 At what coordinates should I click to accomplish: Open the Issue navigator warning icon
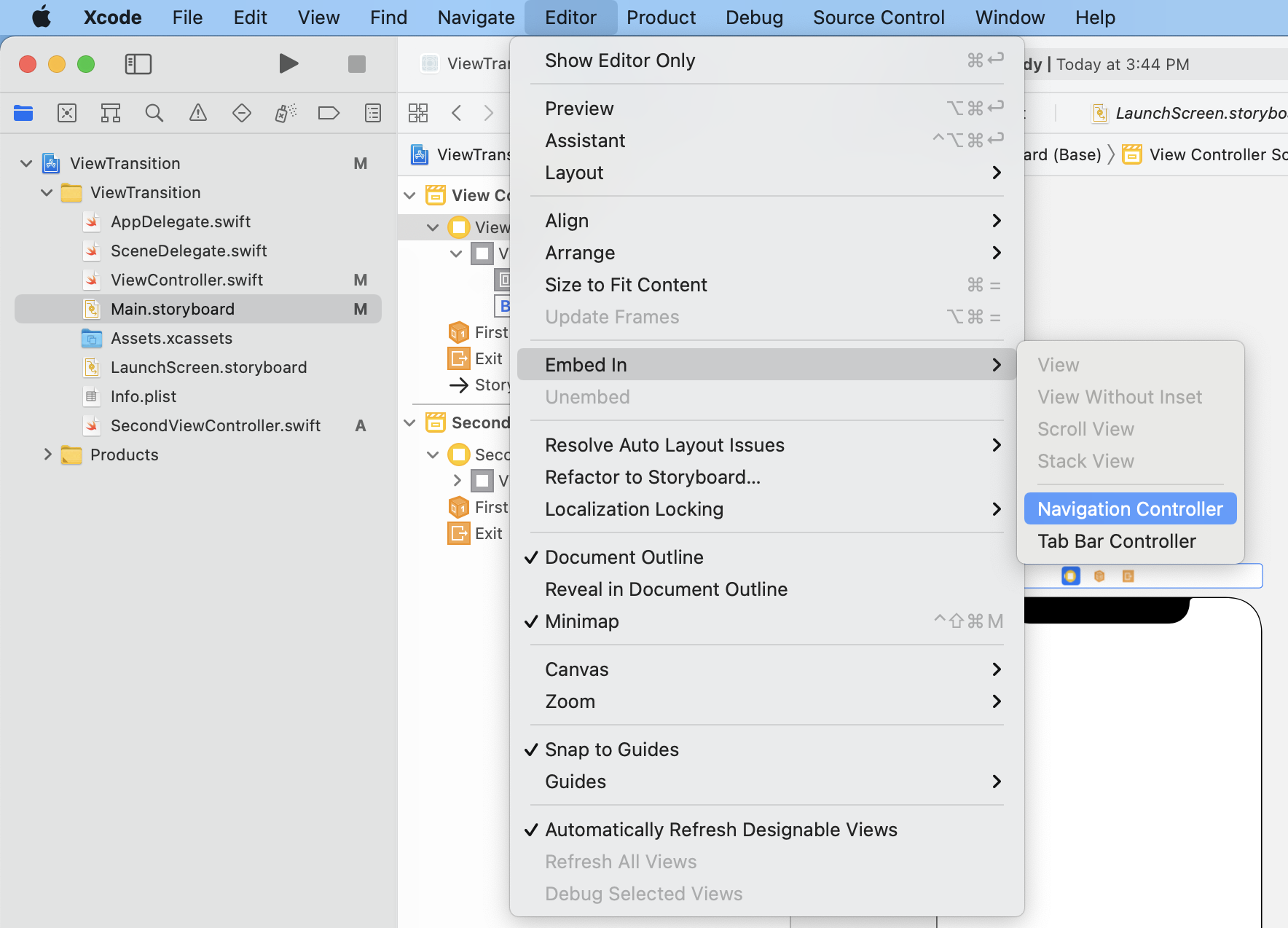pos(198,113)
